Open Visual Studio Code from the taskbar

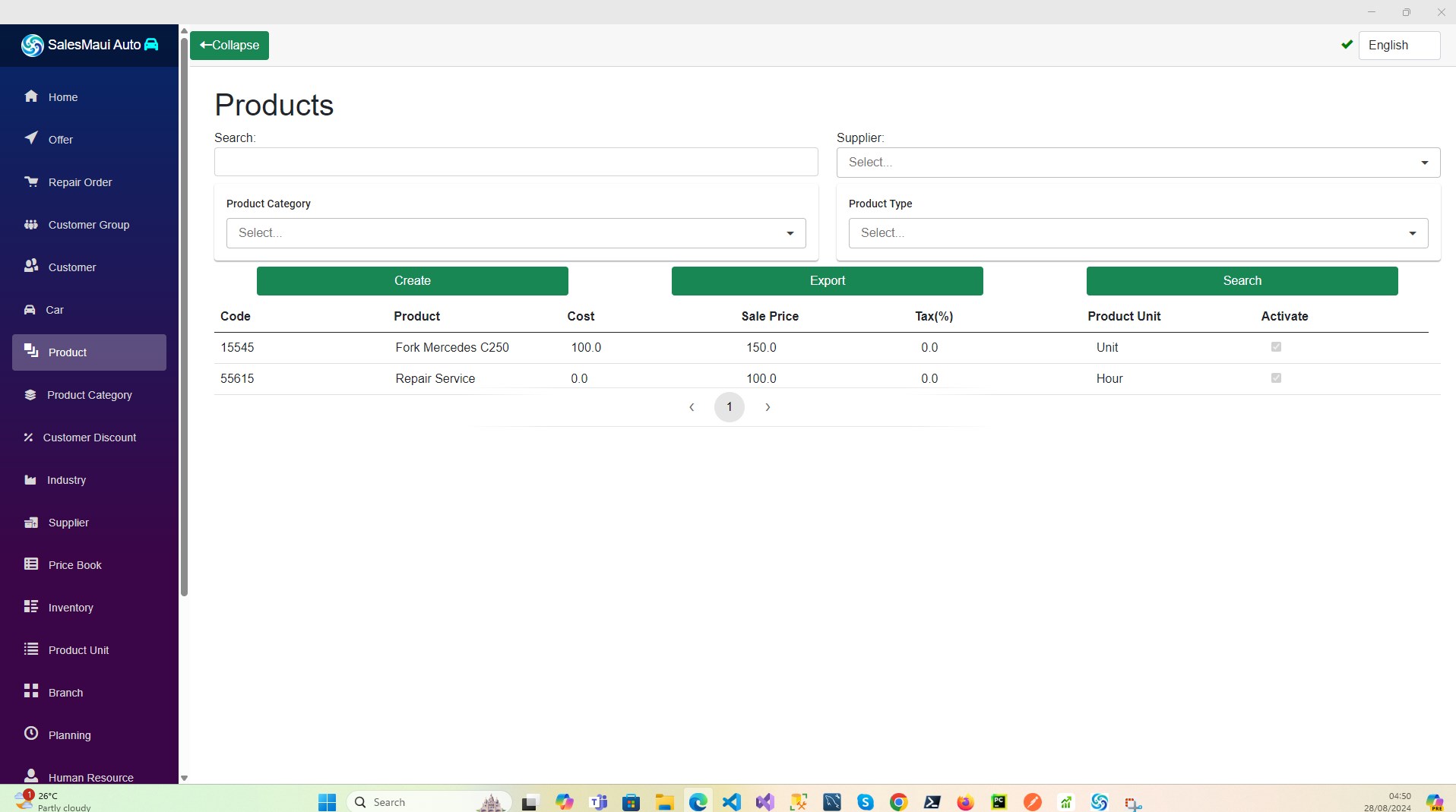[732, 802]
